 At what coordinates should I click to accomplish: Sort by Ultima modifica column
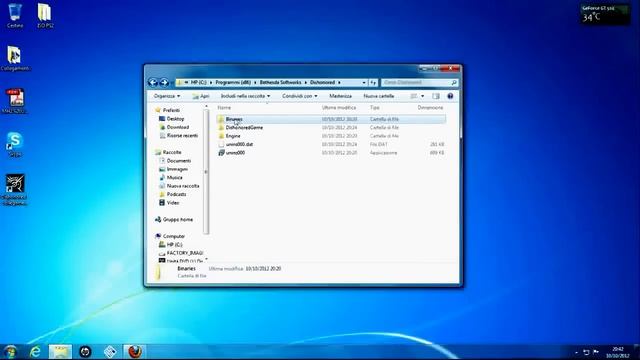[x=339, y=107]
